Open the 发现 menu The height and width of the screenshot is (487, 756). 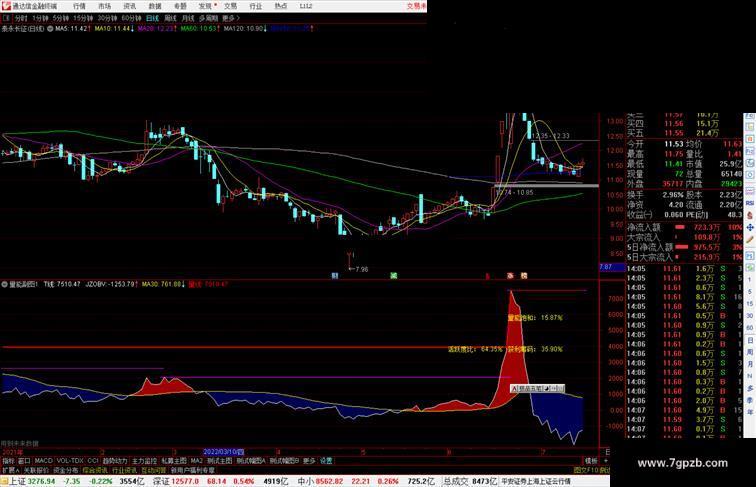205,6
